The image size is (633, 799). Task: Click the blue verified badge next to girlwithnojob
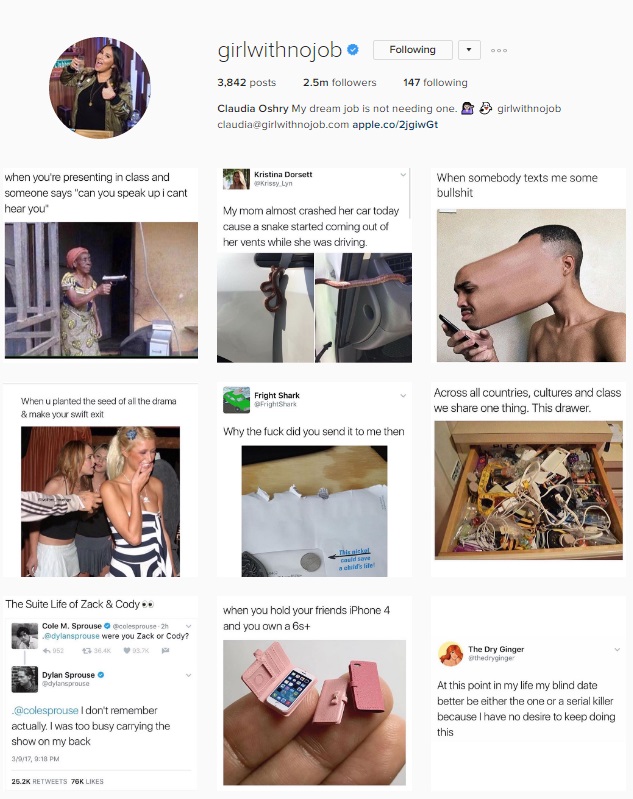point(353,50)
